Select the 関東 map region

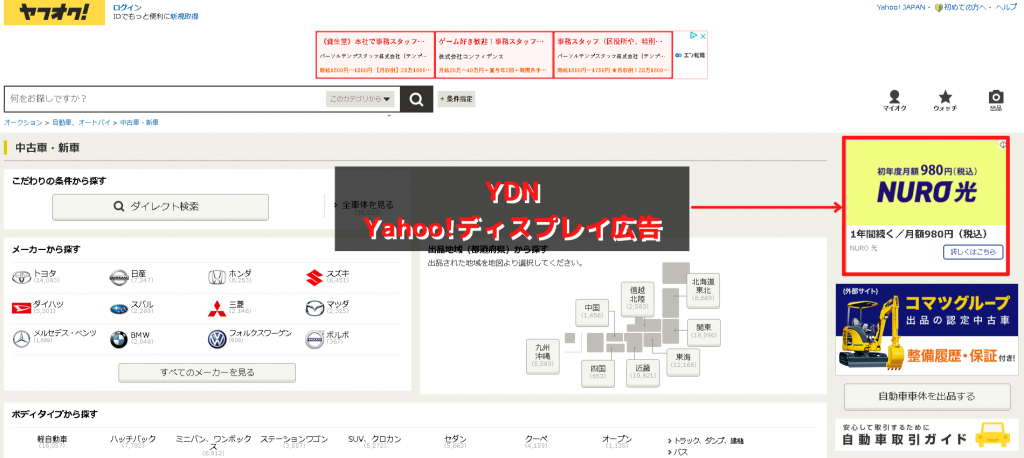point(703,331)
